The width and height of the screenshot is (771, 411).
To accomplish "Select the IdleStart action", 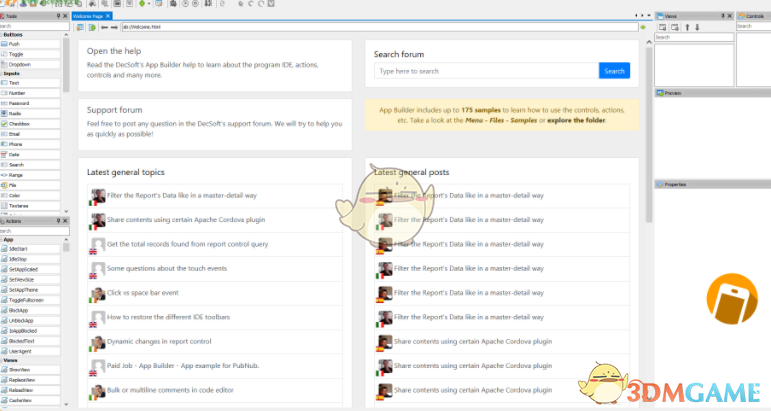I will pyautogui.click(x=30, y=249).
